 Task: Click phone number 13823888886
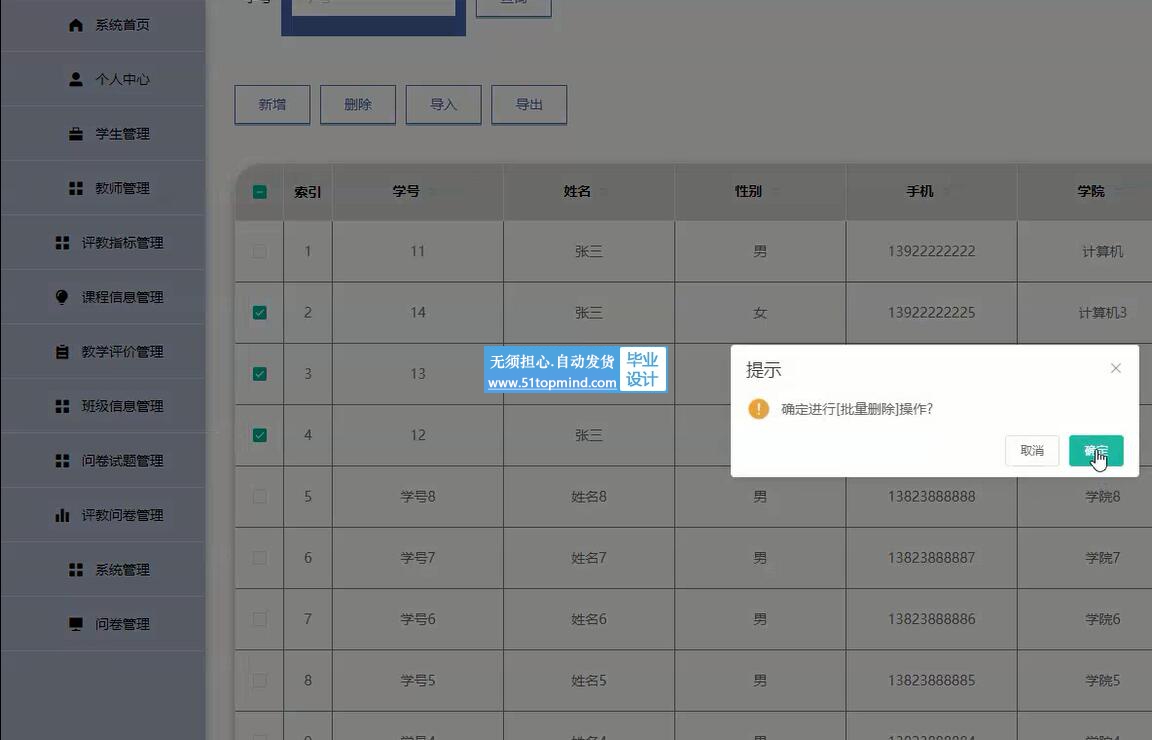click(932, 619)
